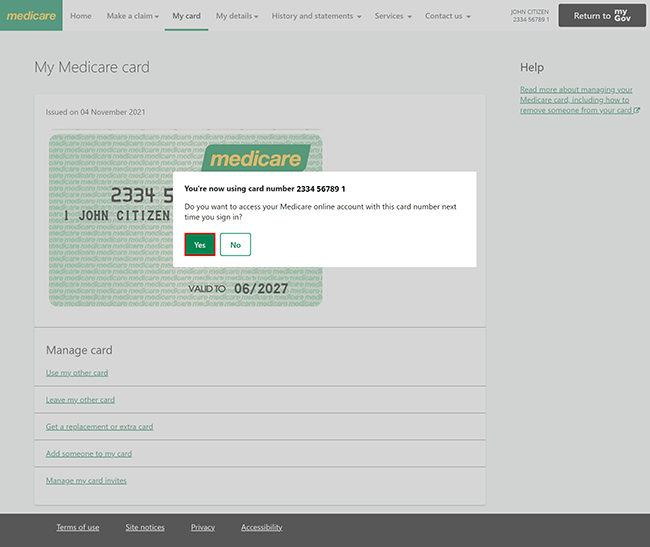Confirm with the Yes button
Image resolution: width=650 pixels, height=547 pixels.
click(x=200, y=244)
